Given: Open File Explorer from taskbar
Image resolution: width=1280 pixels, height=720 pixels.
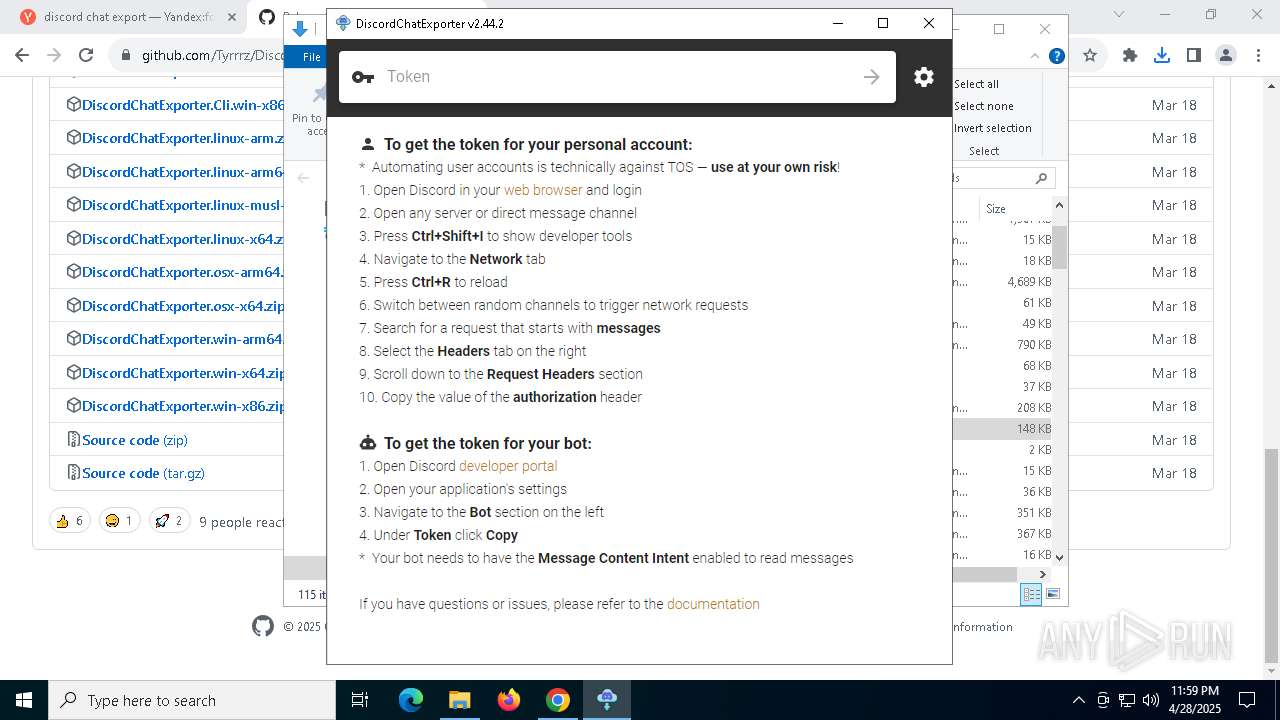Looking at the screenshot, I should (459, 700).
